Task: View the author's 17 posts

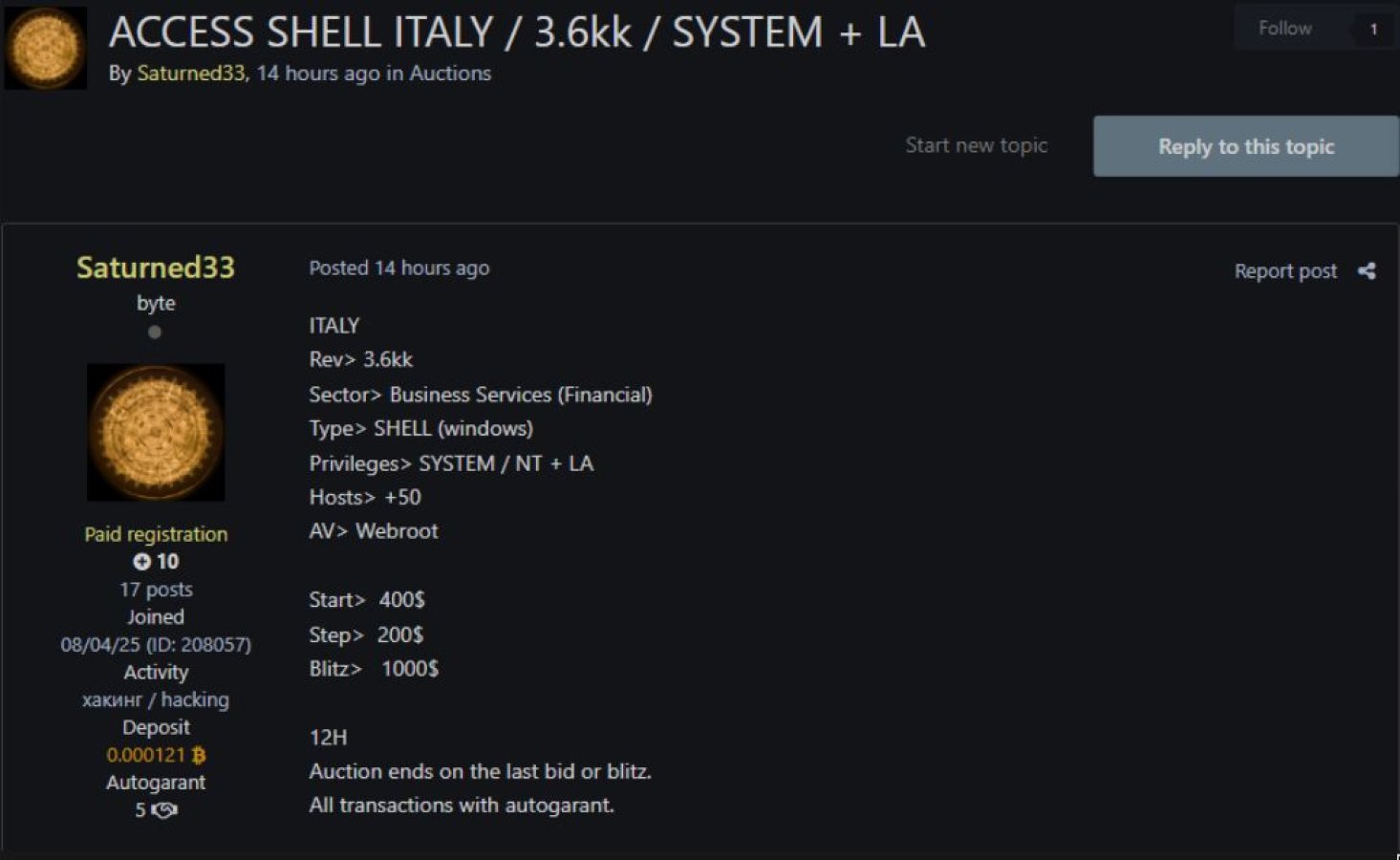Action: tap(156, 590)
